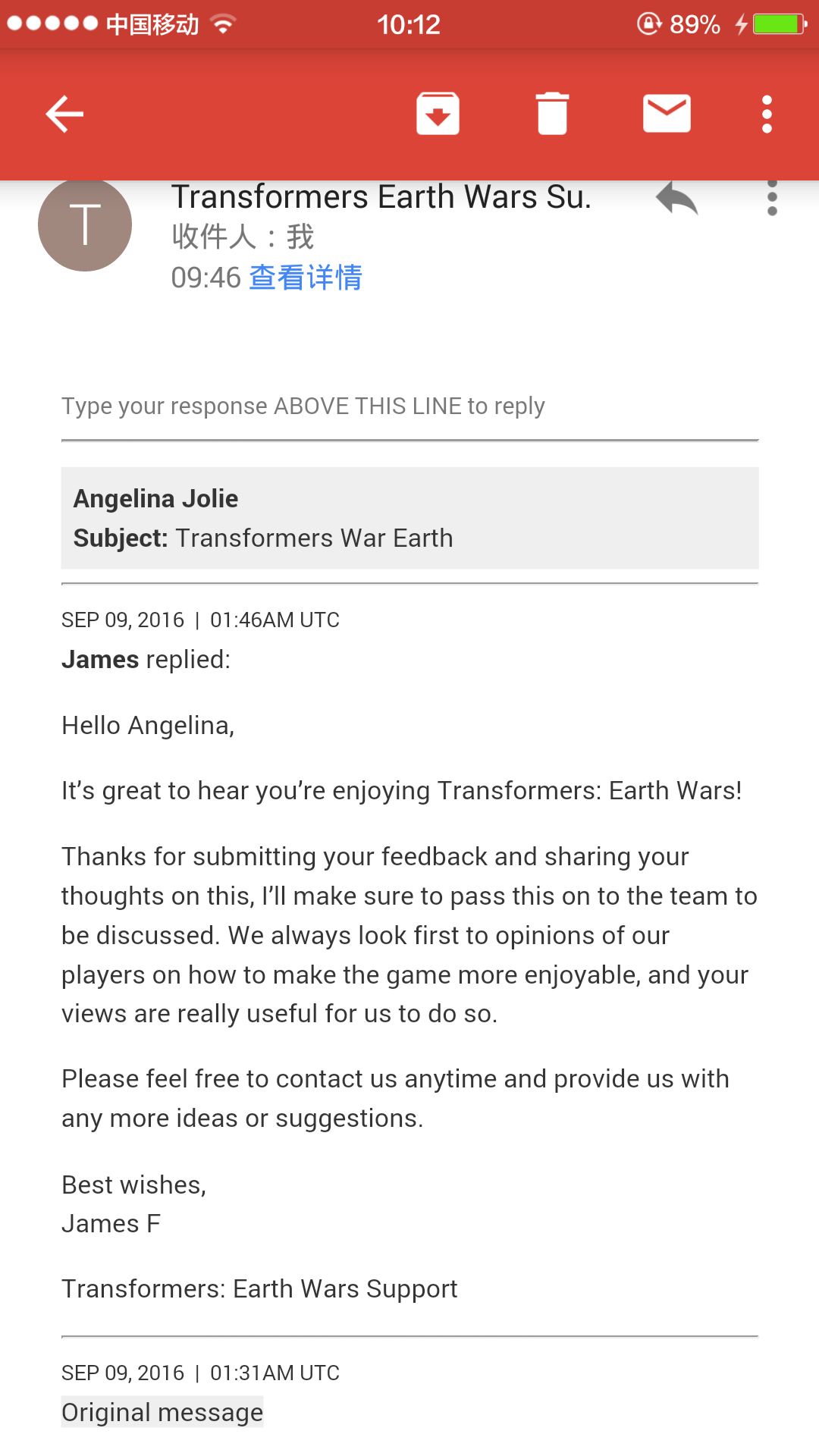The image size is (819, 1456).
Task: Open the 查看详情 details link
Action: point(306,278)
